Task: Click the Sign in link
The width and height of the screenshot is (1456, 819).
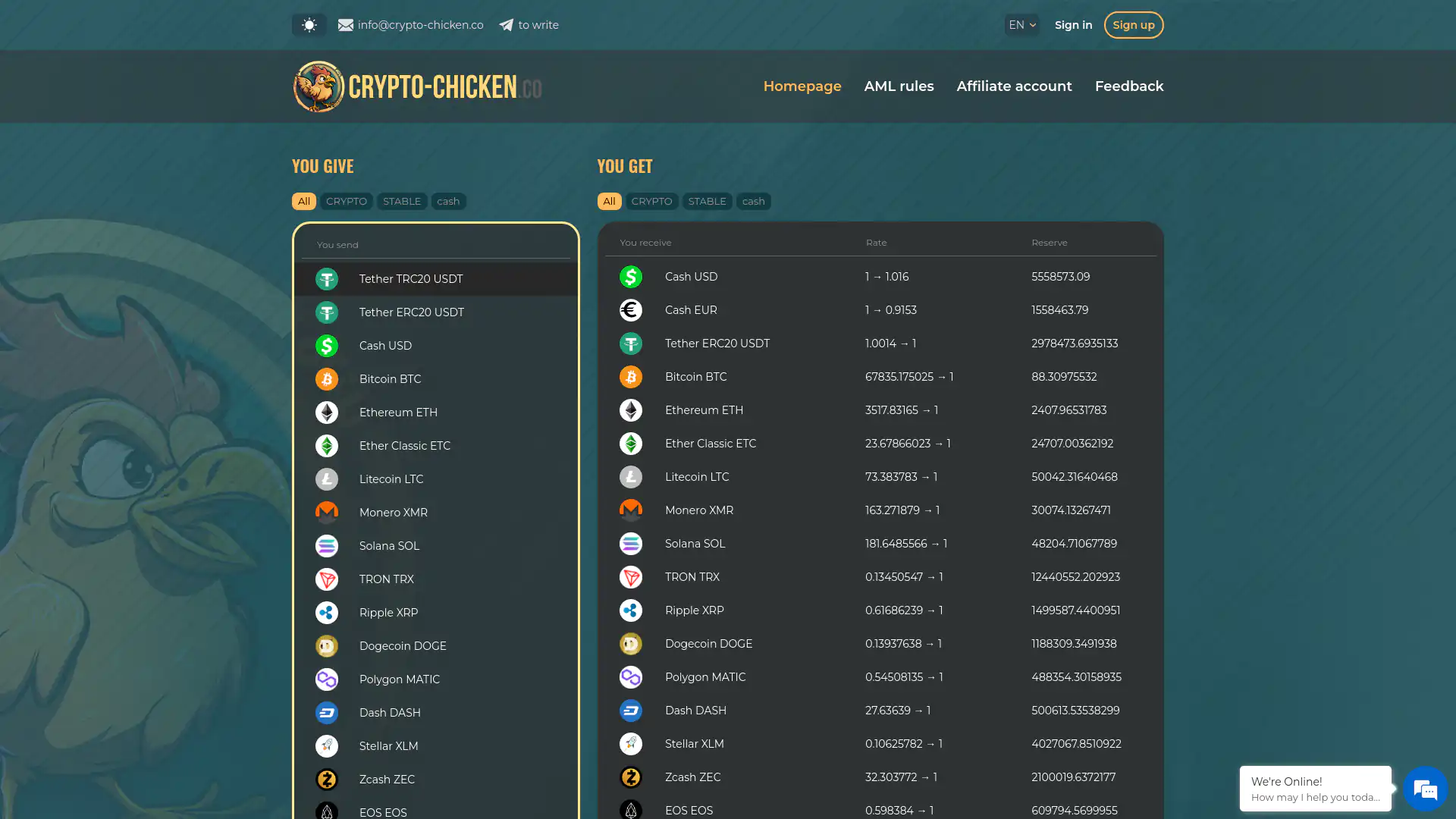Action: (x=1073, y=25)
